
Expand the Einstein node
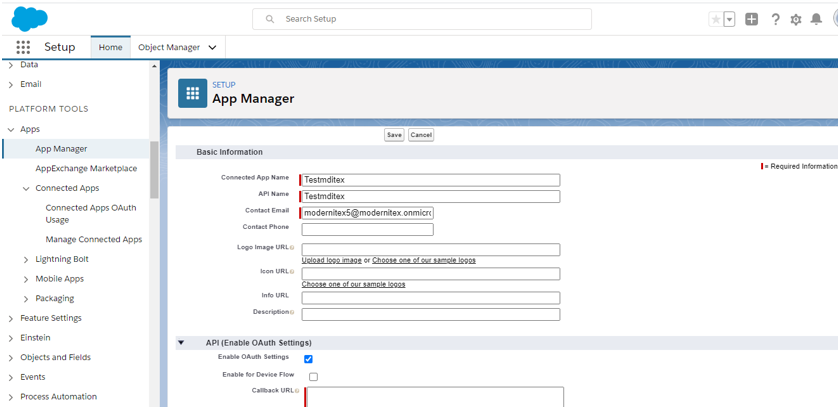(11, 338)
